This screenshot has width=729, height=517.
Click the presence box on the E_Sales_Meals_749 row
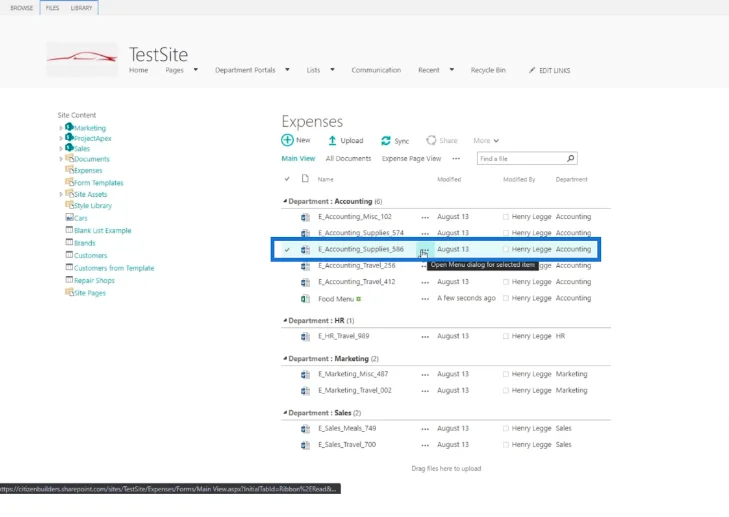tap(505, 429)
